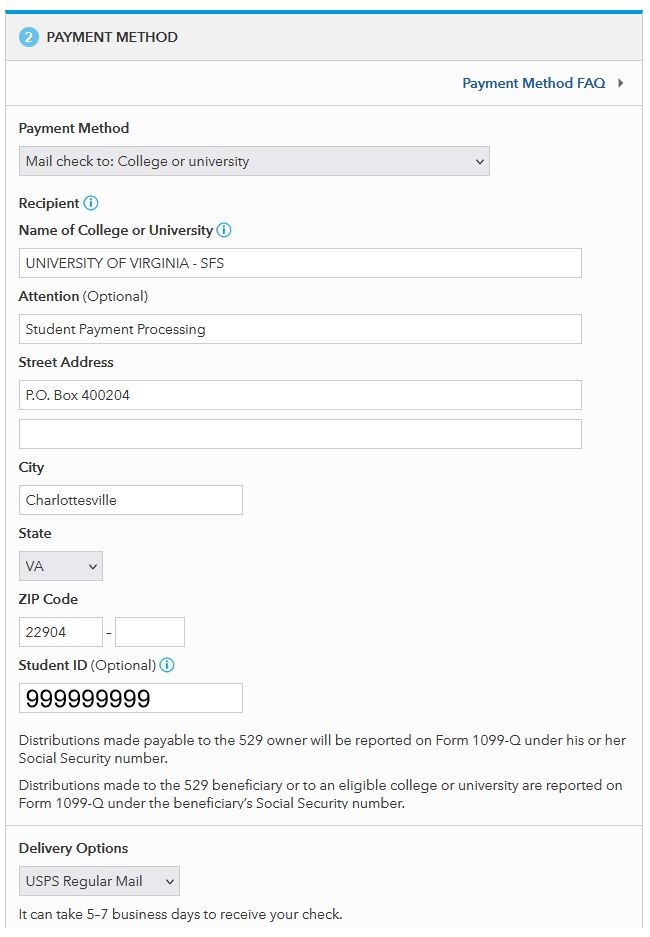Click info icon beside Name of College
Viewport: 650px width, 937px height.
tap(224, 230)
